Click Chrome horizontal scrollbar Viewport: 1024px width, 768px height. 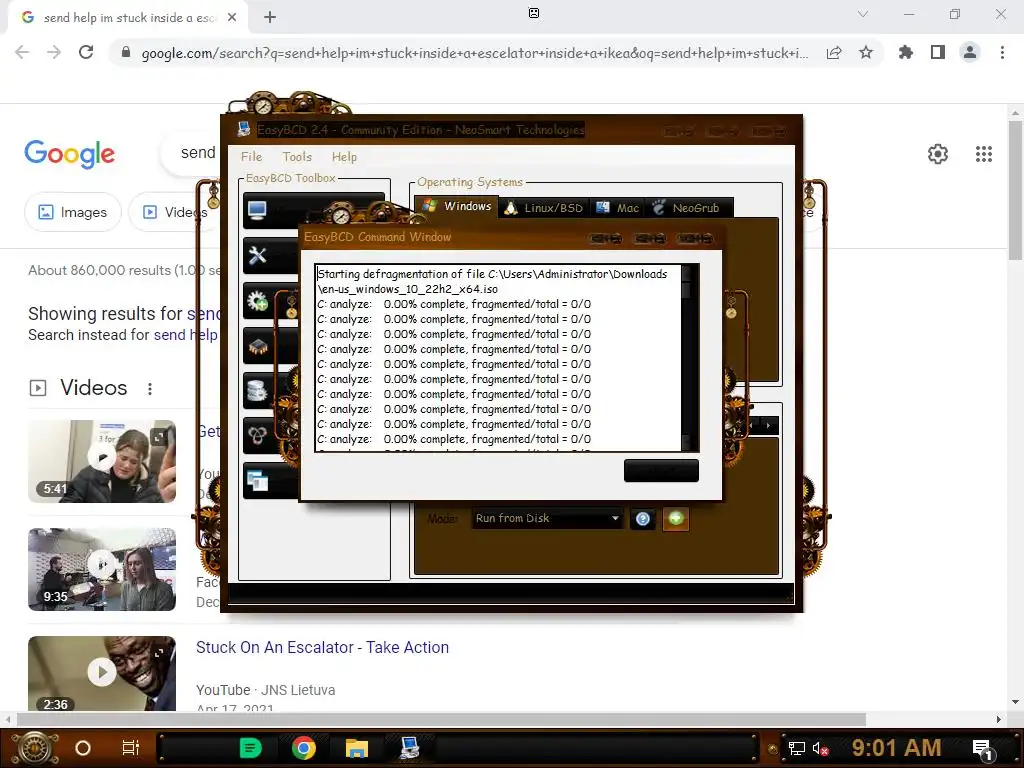[x=441, y=720]
